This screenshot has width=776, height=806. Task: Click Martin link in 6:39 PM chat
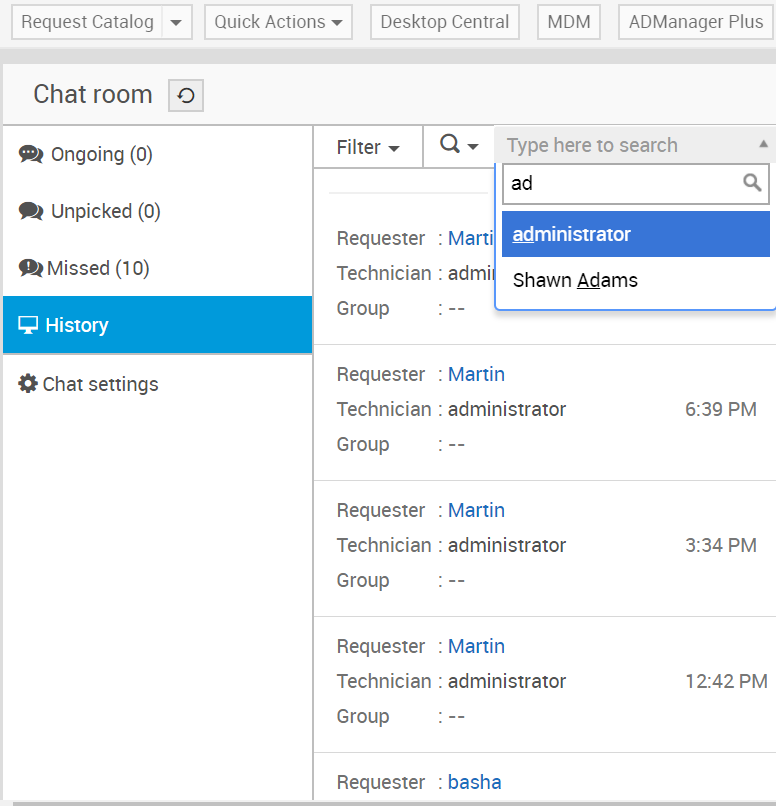tap(476, 374)
